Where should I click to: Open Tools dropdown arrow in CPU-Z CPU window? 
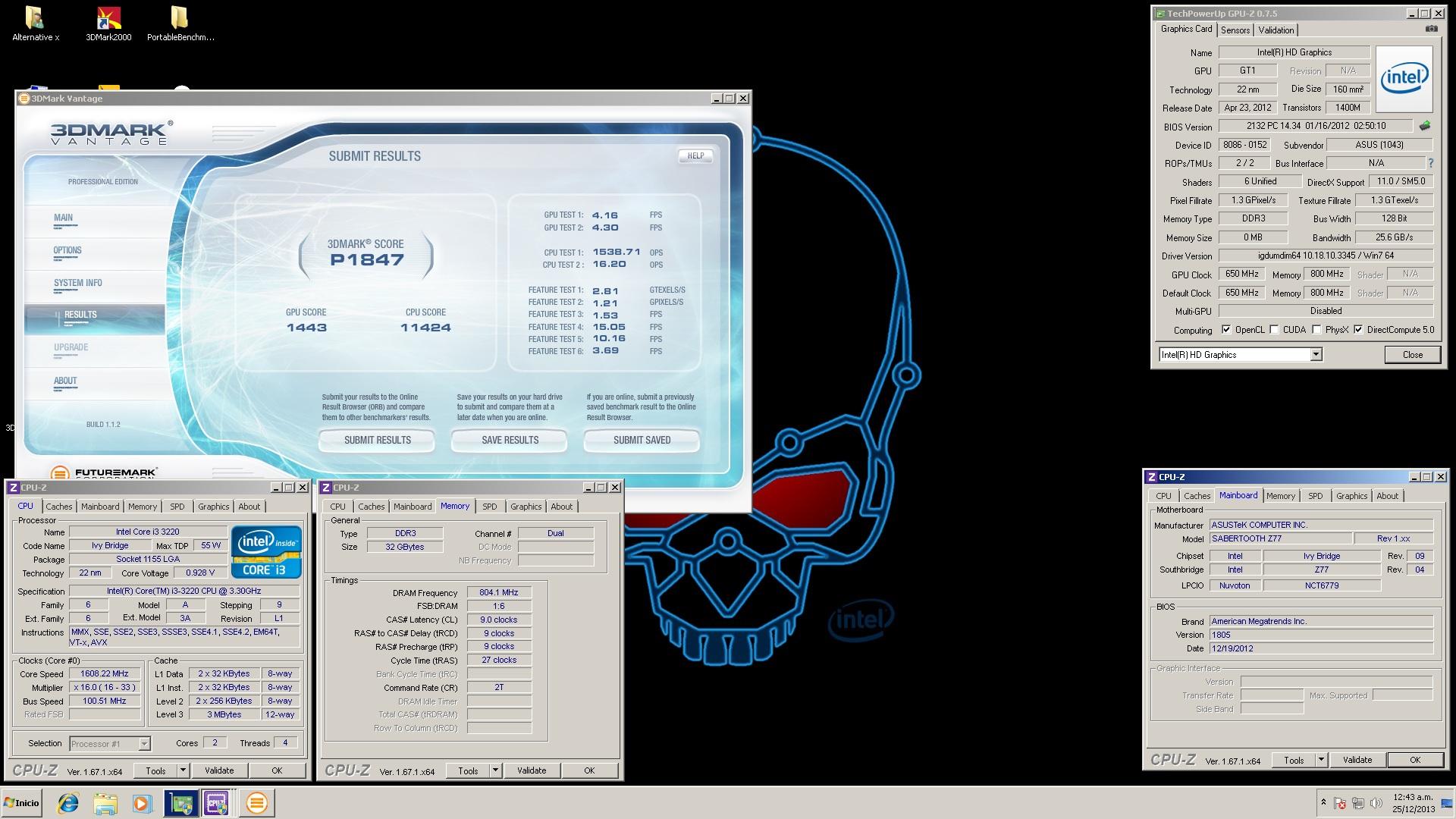coord(183,770)
